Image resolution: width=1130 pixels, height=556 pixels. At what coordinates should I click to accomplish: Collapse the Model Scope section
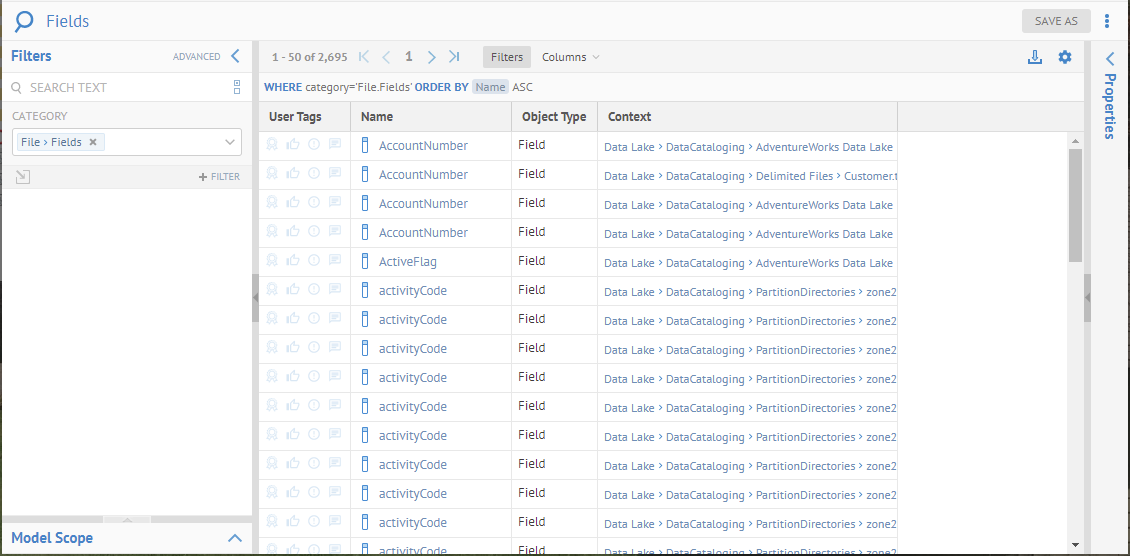(x=235, y=538)
